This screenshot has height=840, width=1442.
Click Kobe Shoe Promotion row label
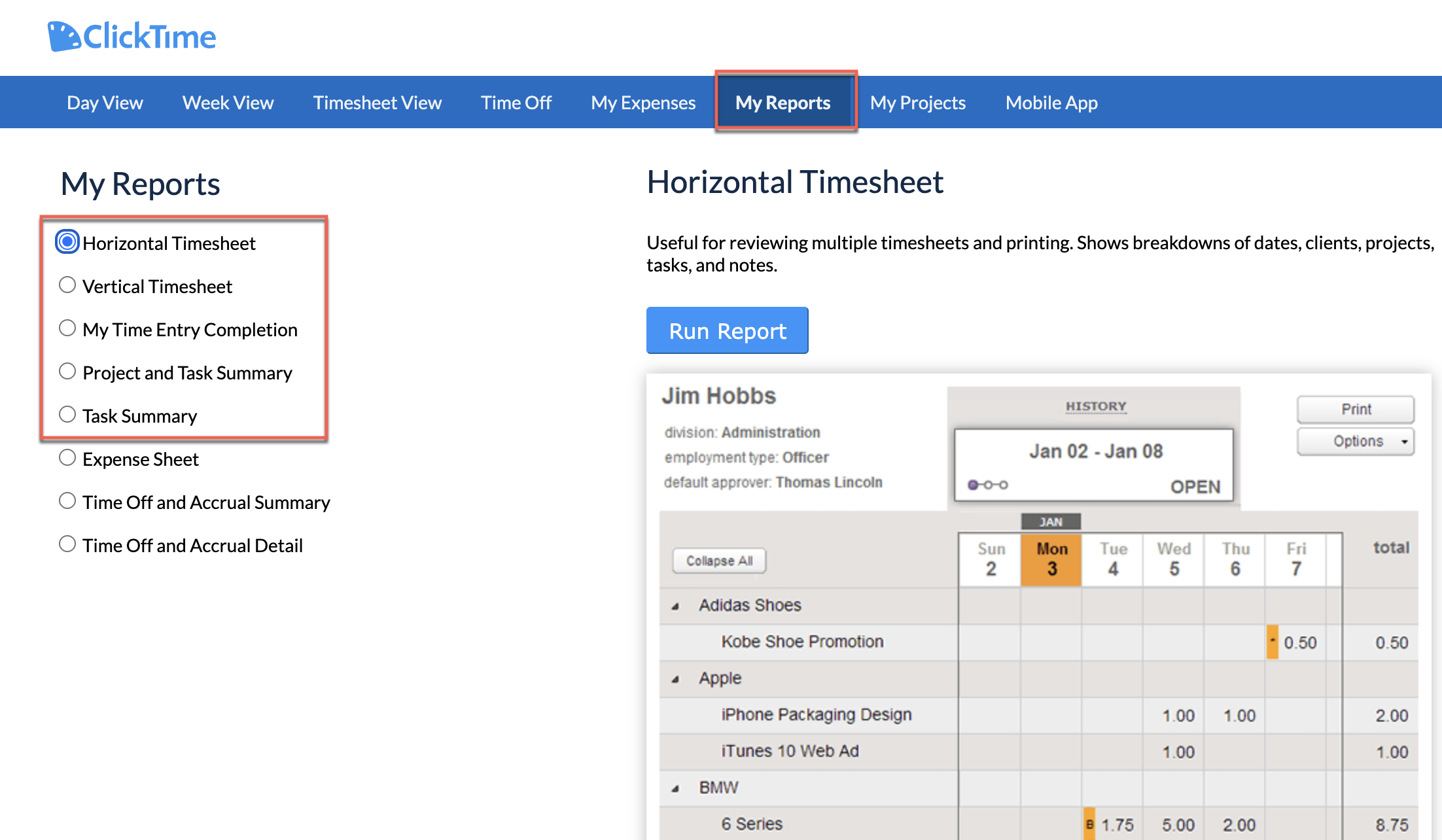(802, 642)
